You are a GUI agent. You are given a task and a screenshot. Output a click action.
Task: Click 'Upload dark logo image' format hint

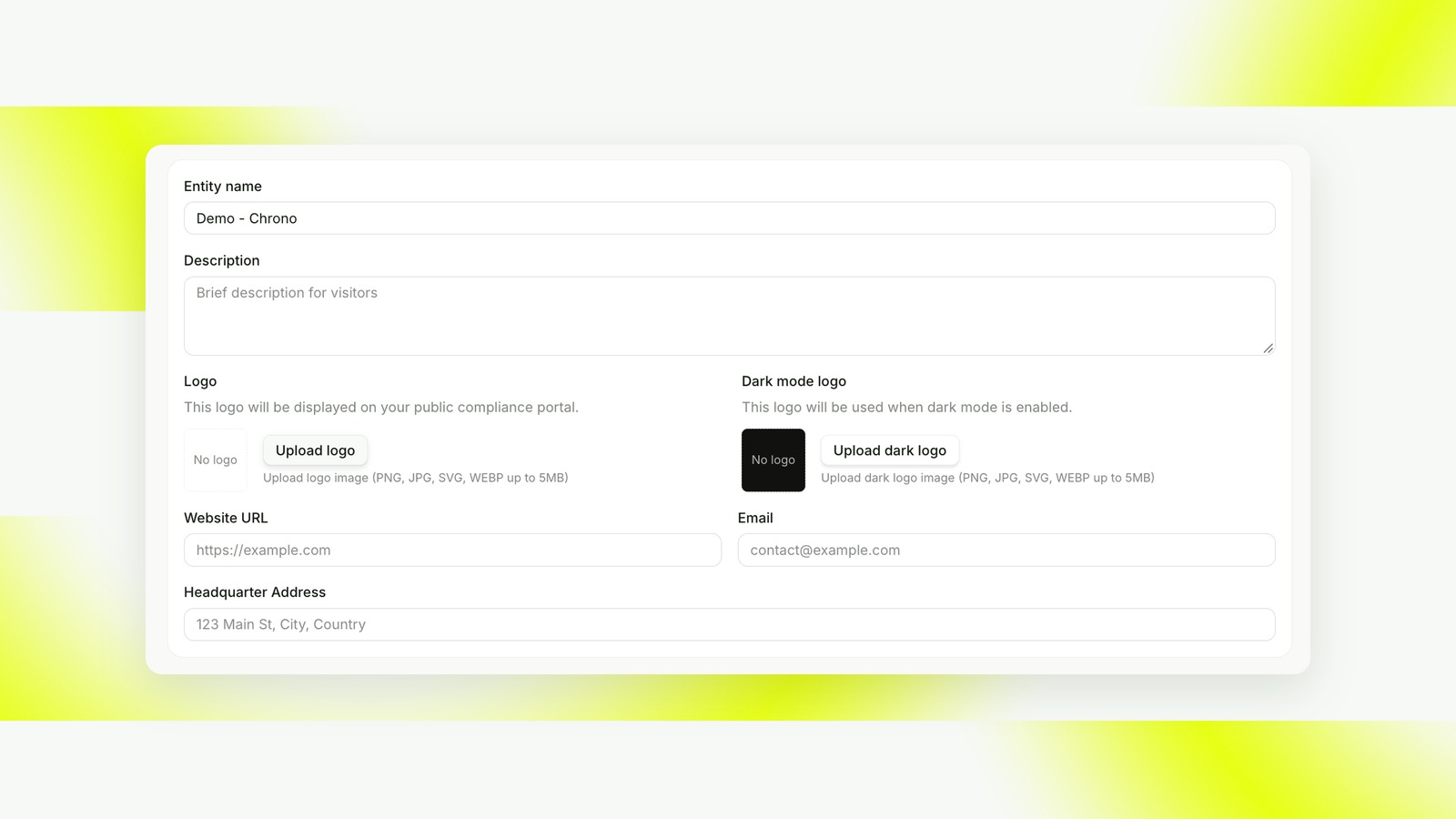click(x=987, y=478)
